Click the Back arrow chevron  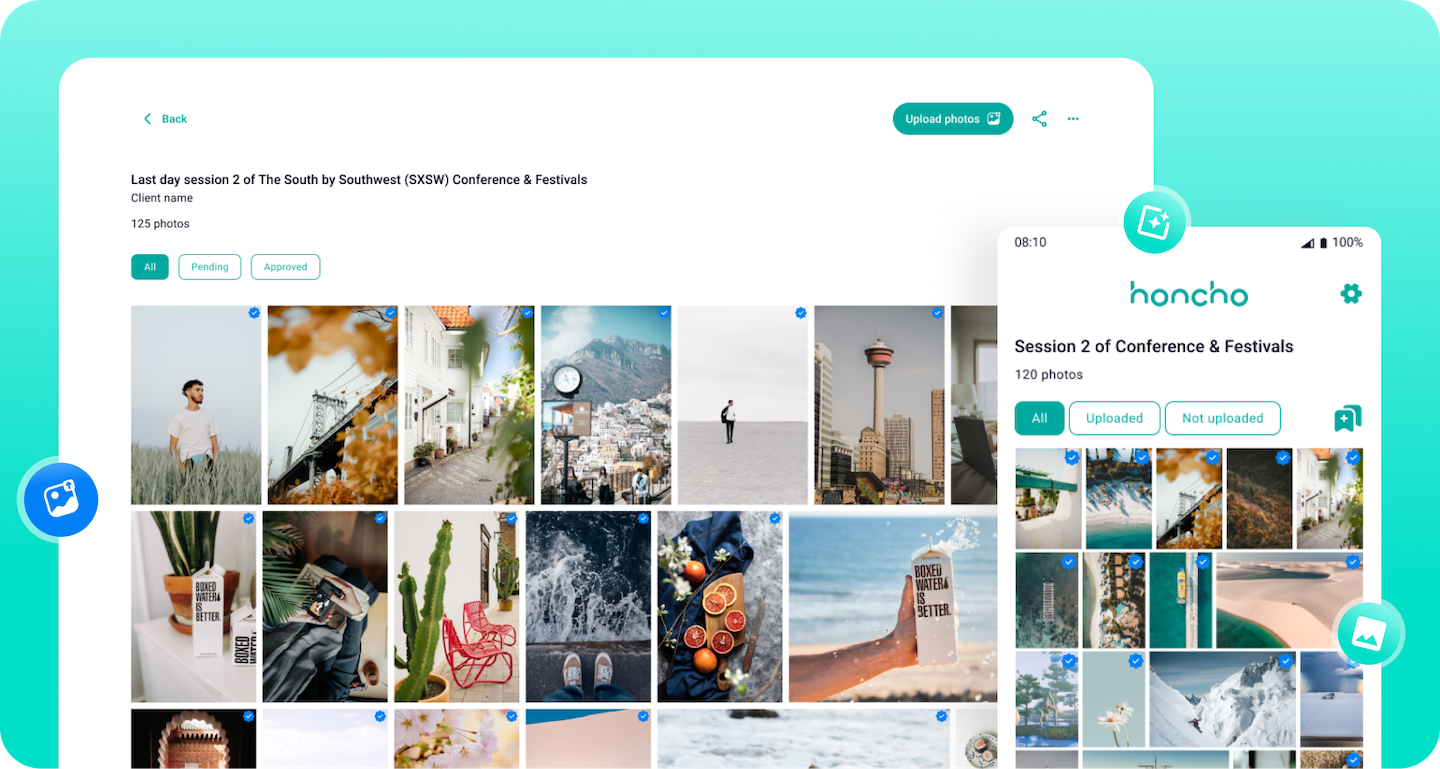[148, 119]
